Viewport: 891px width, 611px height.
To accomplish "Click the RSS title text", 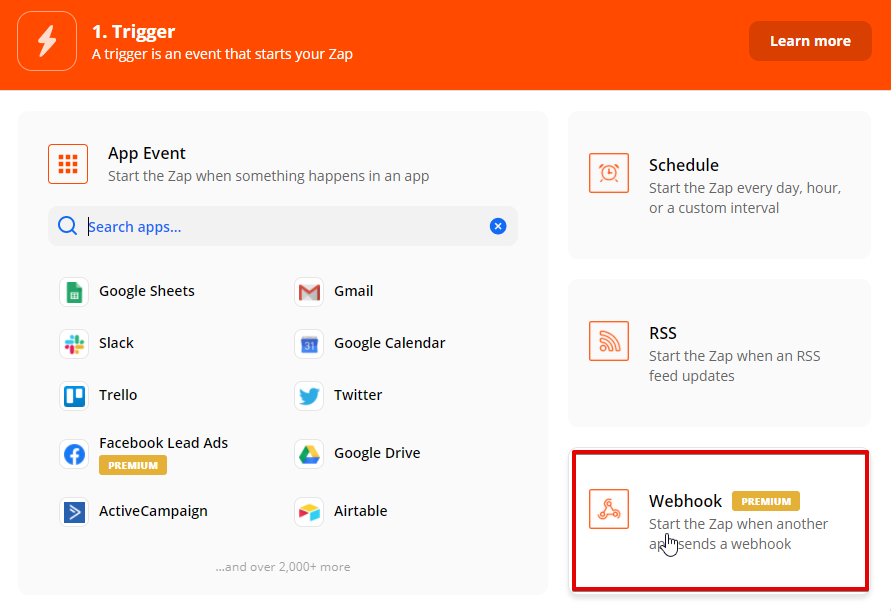I will 663,333.
